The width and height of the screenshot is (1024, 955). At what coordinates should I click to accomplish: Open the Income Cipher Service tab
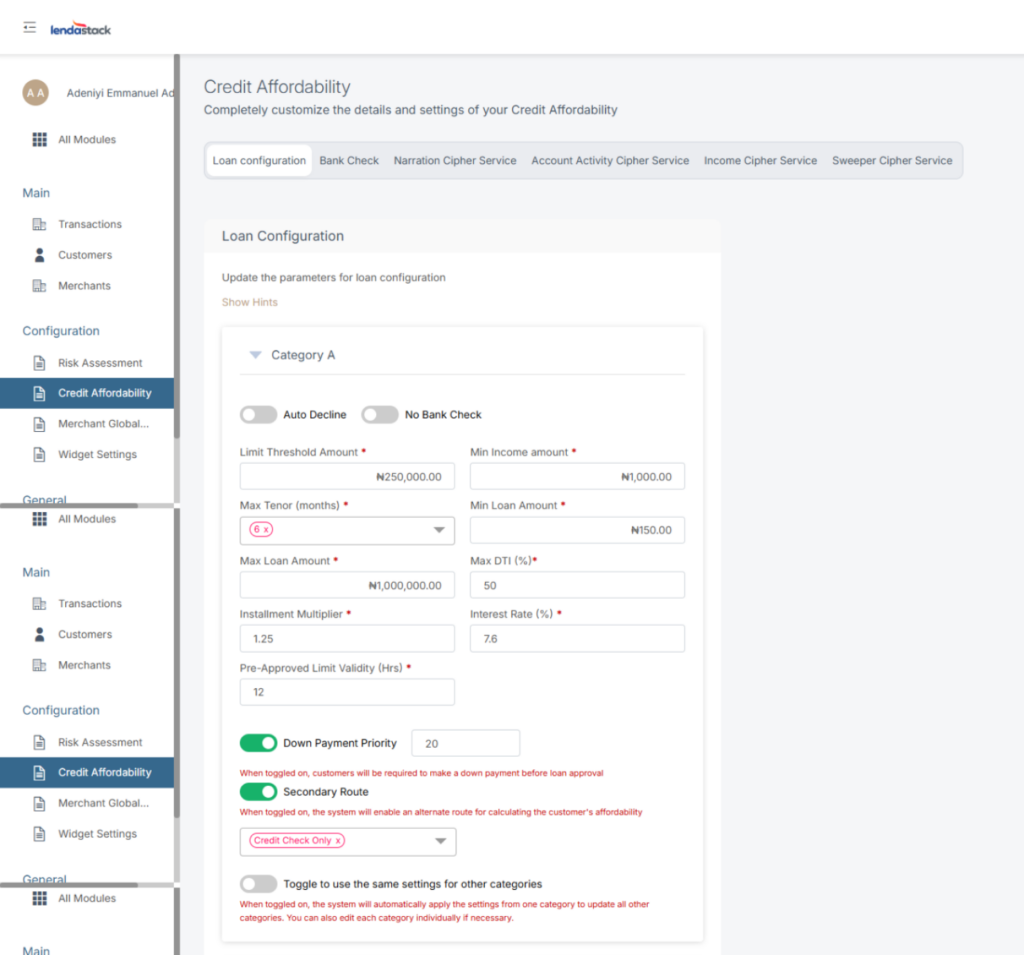[760, 160]
